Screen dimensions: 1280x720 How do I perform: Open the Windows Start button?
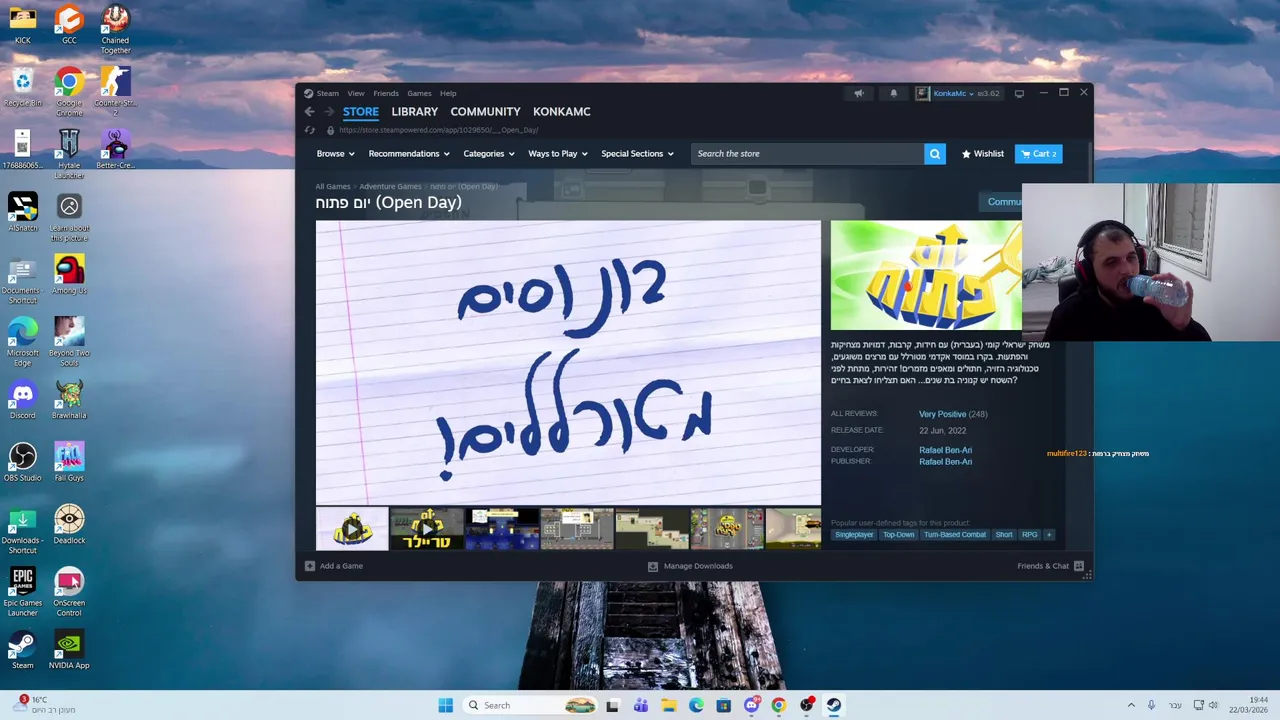click(x=445, y=705)
